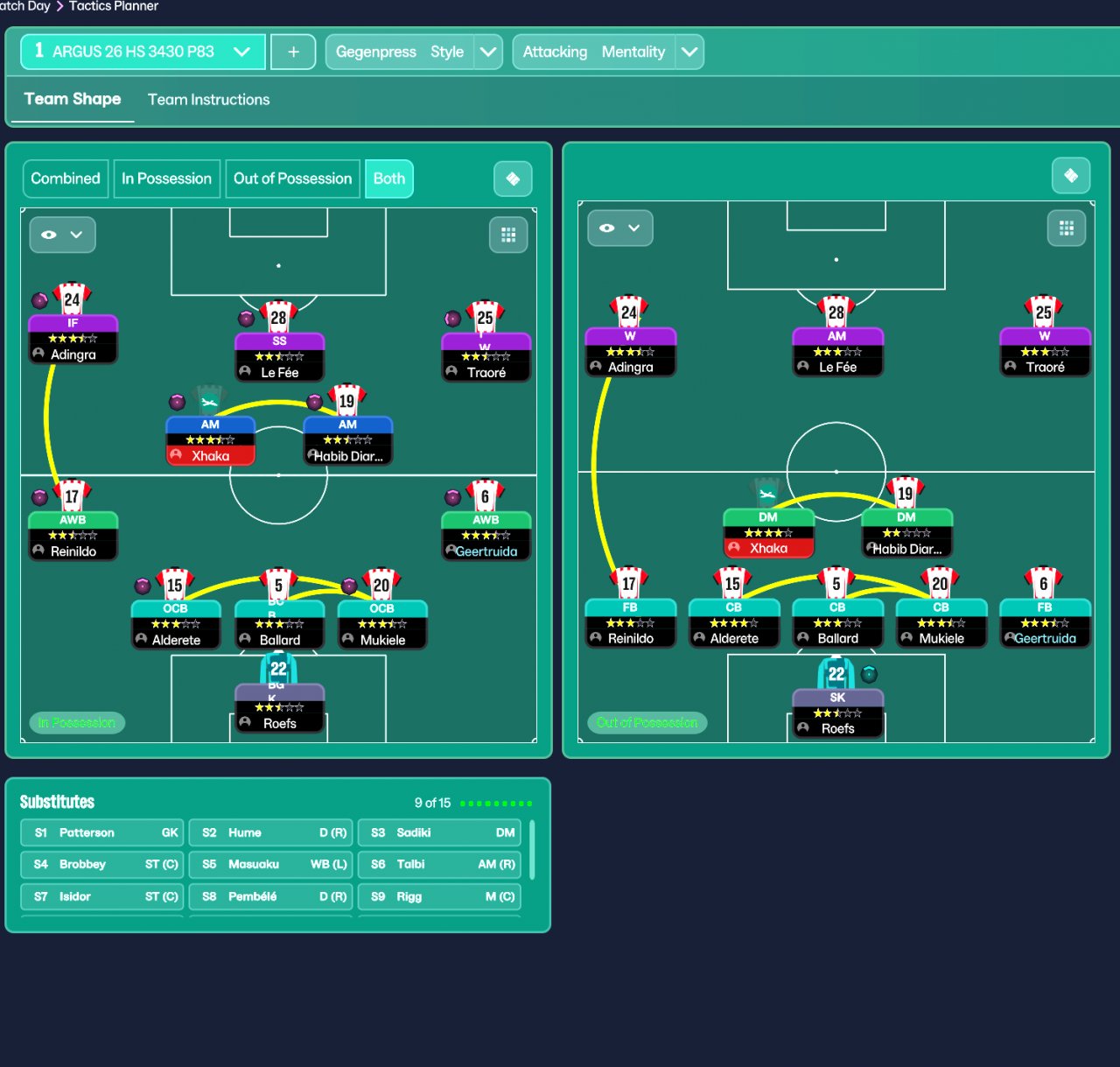Open Le Fée's SS role dropdown on the left pitch
1120x1067 pixels.
[x=279, y=341]
